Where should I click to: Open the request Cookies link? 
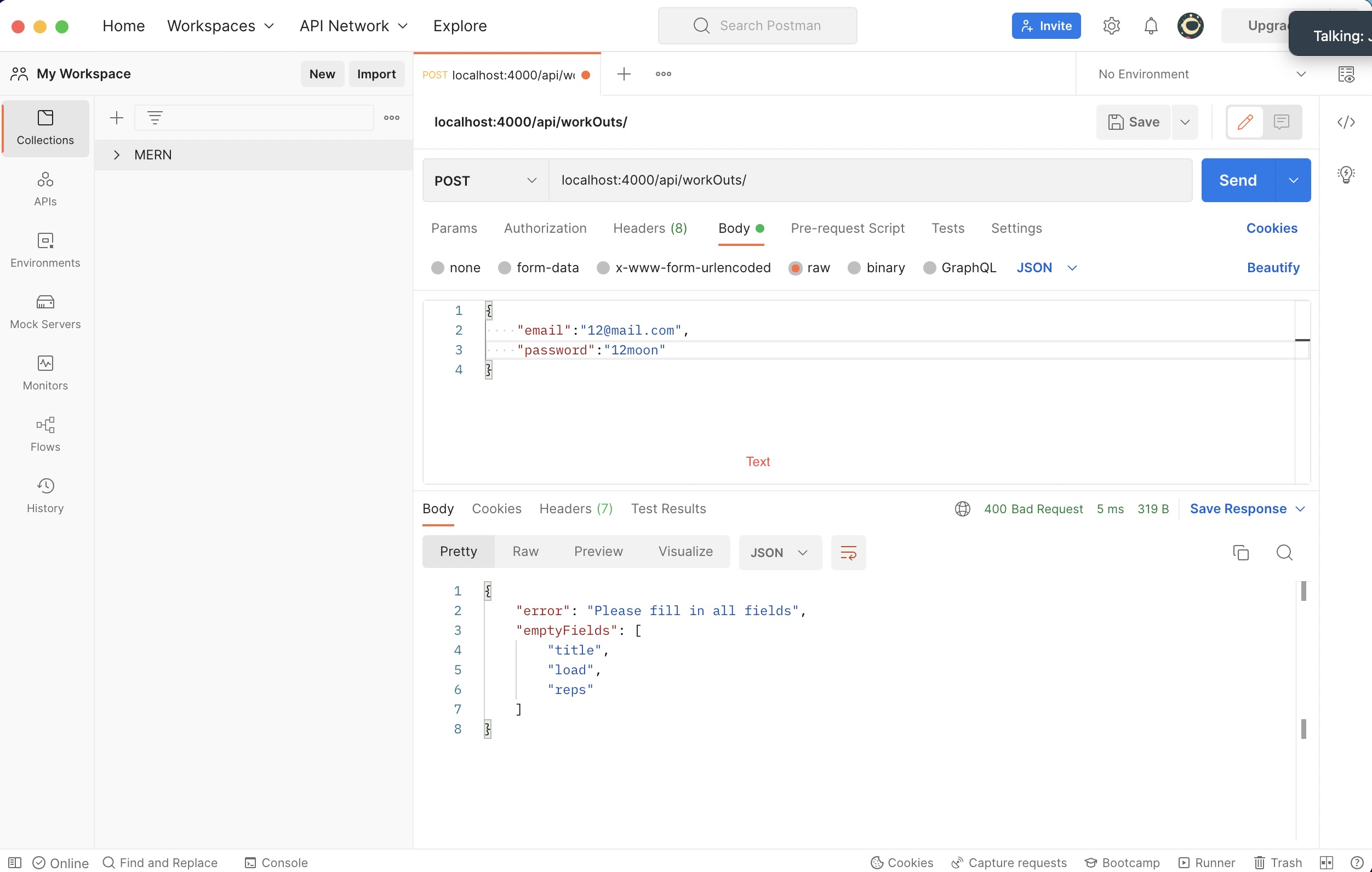point(1271,228)
